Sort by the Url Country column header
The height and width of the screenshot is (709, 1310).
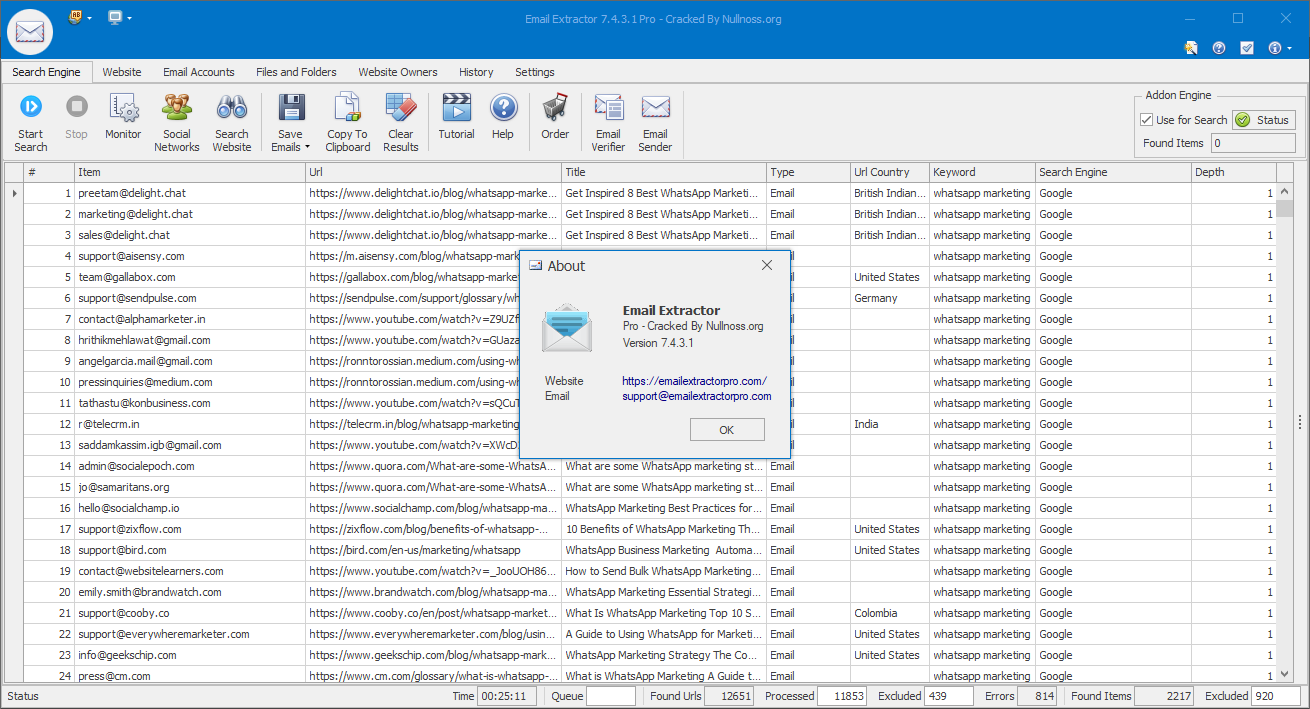[x=889, y=172]
